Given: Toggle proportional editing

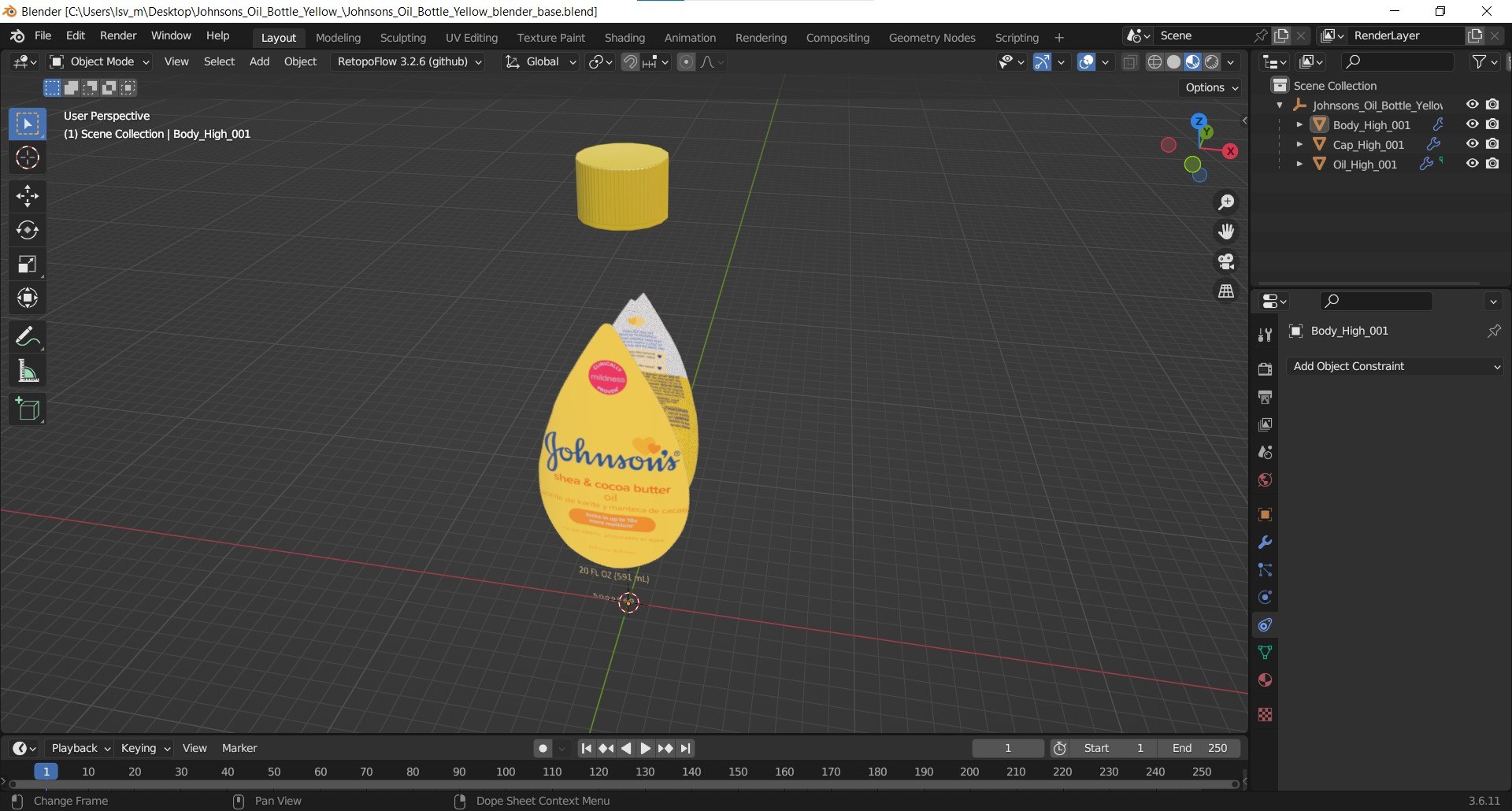Looking at the screenshot, I should (687, 61).
